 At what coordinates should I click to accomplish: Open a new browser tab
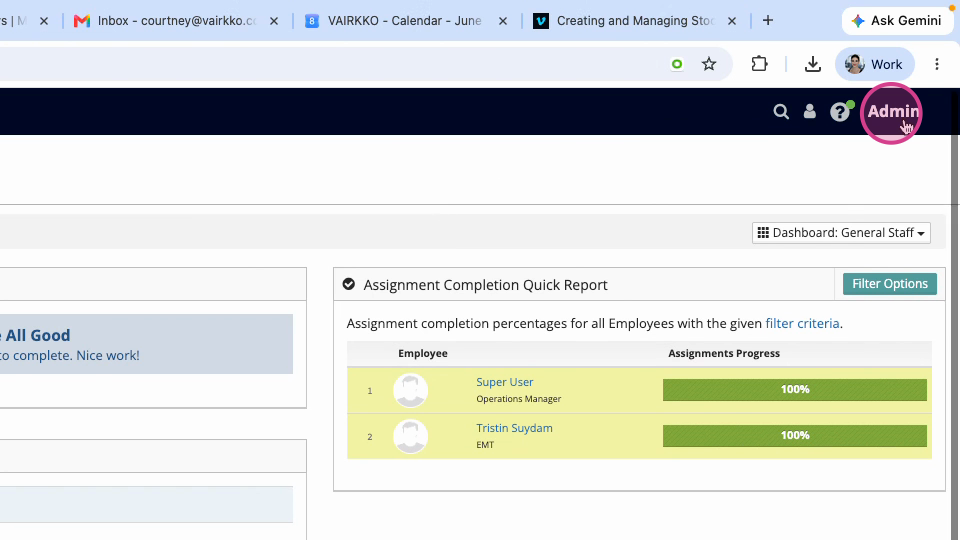click(x=768, y=21)
